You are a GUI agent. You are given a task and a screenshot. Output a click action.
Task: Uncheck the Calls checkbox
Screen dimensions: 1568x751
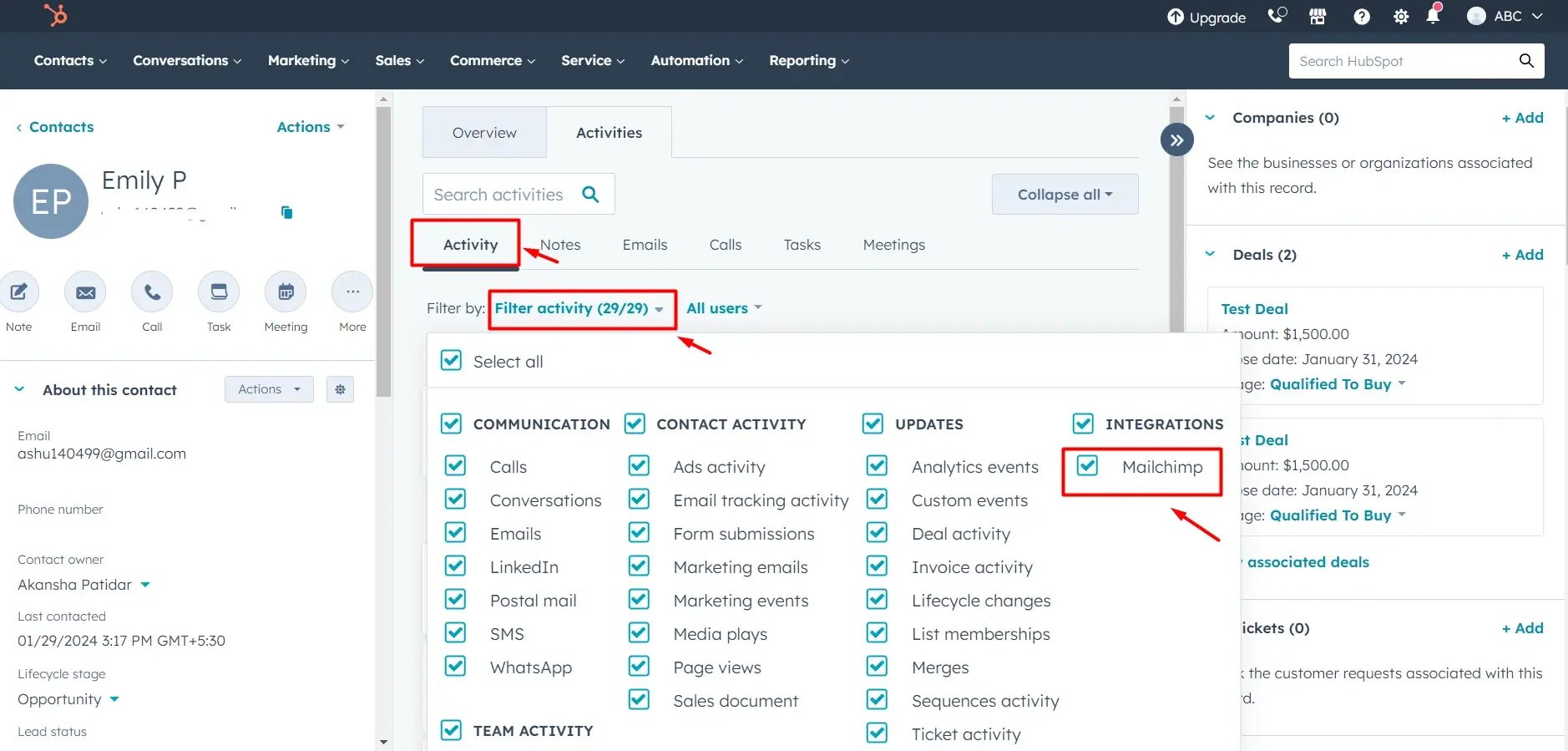(455, 465)
